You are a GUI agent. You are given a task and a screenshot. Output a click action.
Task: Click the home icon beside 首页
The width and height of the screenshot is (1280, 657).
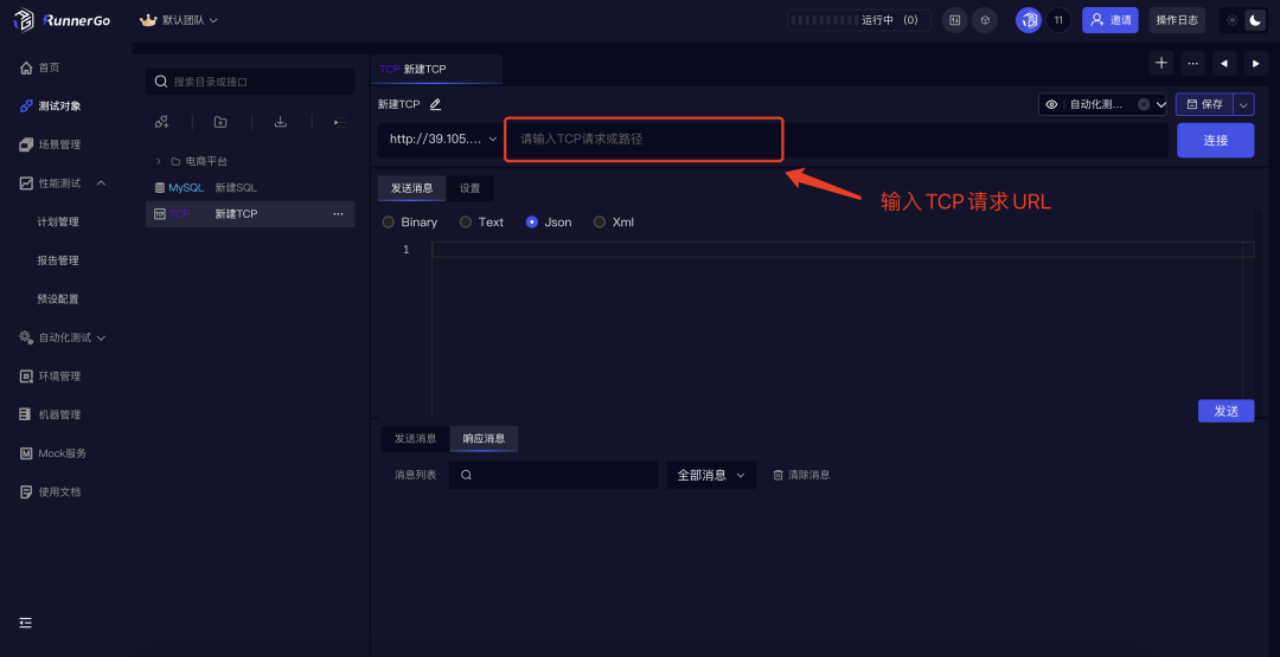click(x=26, y=68)
